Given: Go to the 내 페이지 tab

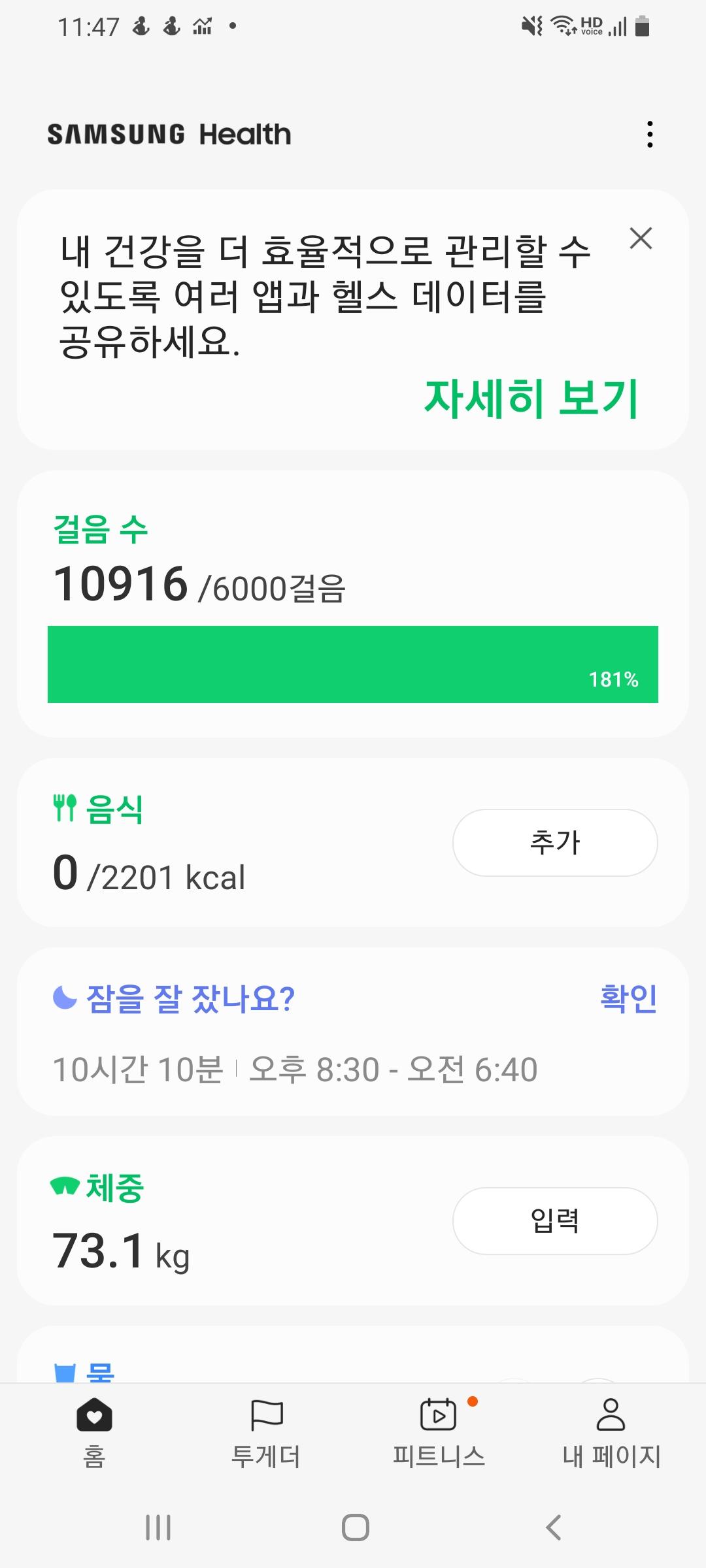Looking at the screenshot, I should tap(611, 1431).
